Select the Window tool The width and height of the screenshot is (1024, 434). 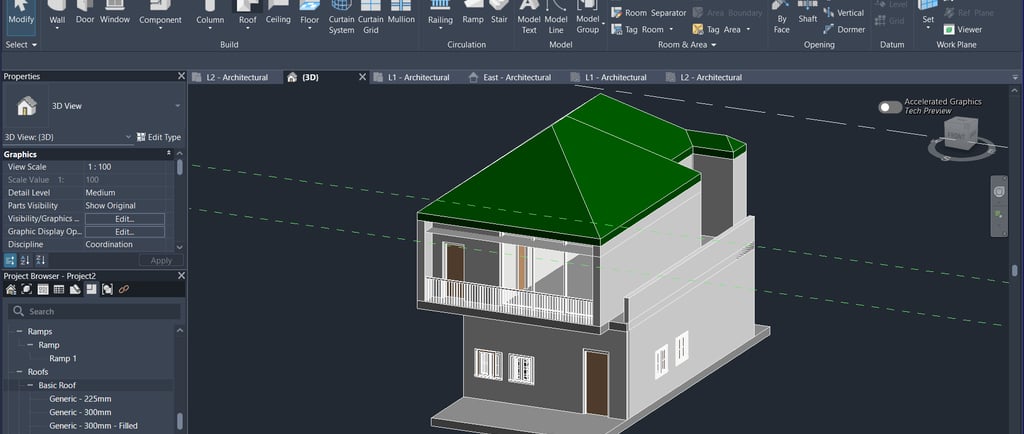click(x=115, y=14)
